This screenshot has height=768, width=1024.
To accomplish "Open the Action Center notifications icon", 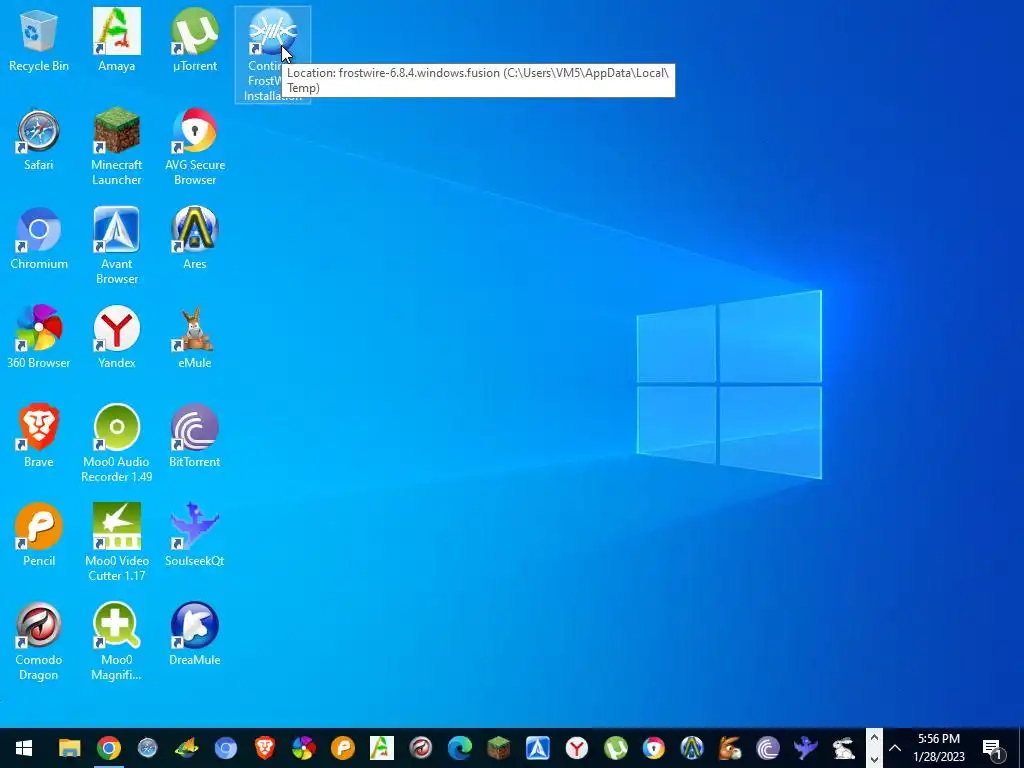I will (x=993, y=748).
